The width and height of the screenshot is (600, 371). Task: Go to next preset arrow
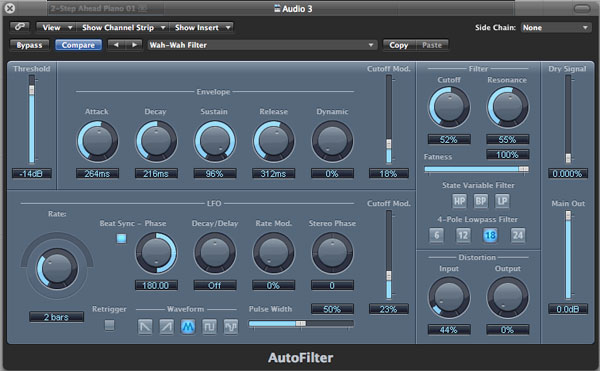(134, 45)
